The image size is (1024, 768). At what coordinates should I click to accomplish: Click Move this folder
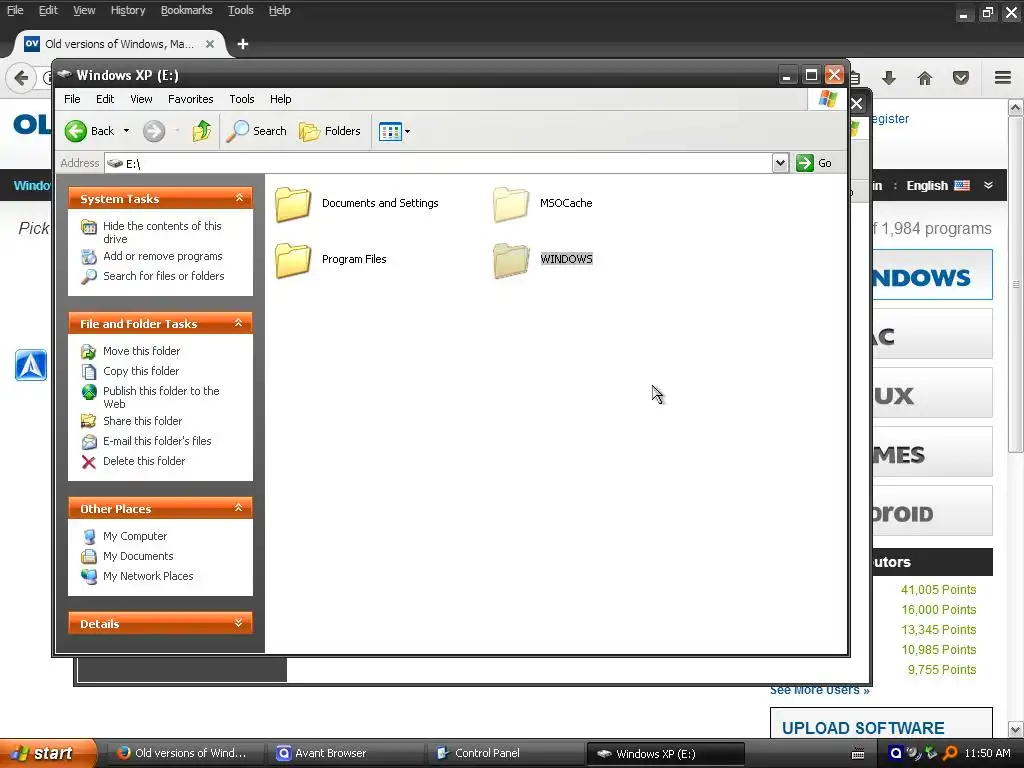[141, 351]
